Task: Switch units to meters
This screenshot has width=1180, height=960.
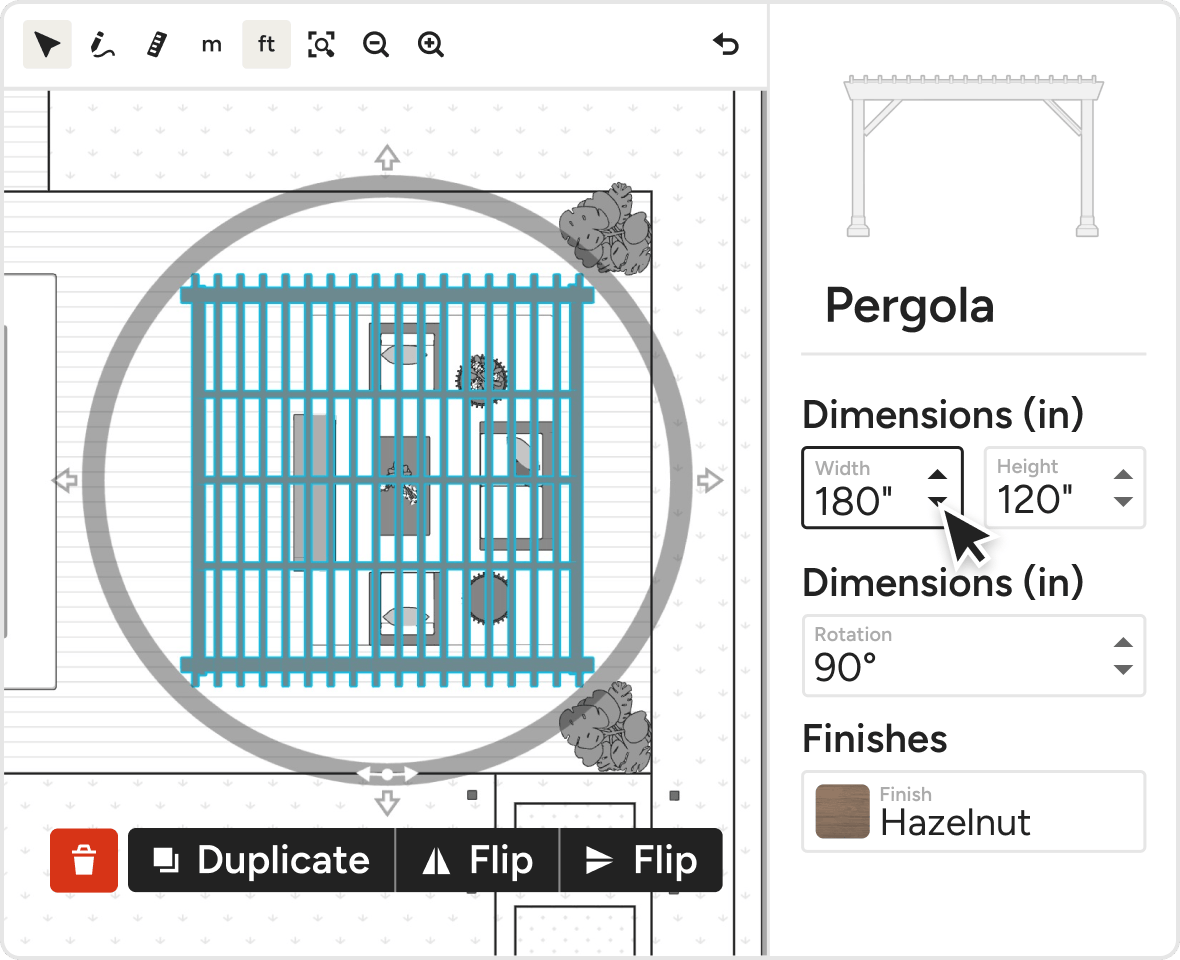Action: tap(211, 45)
